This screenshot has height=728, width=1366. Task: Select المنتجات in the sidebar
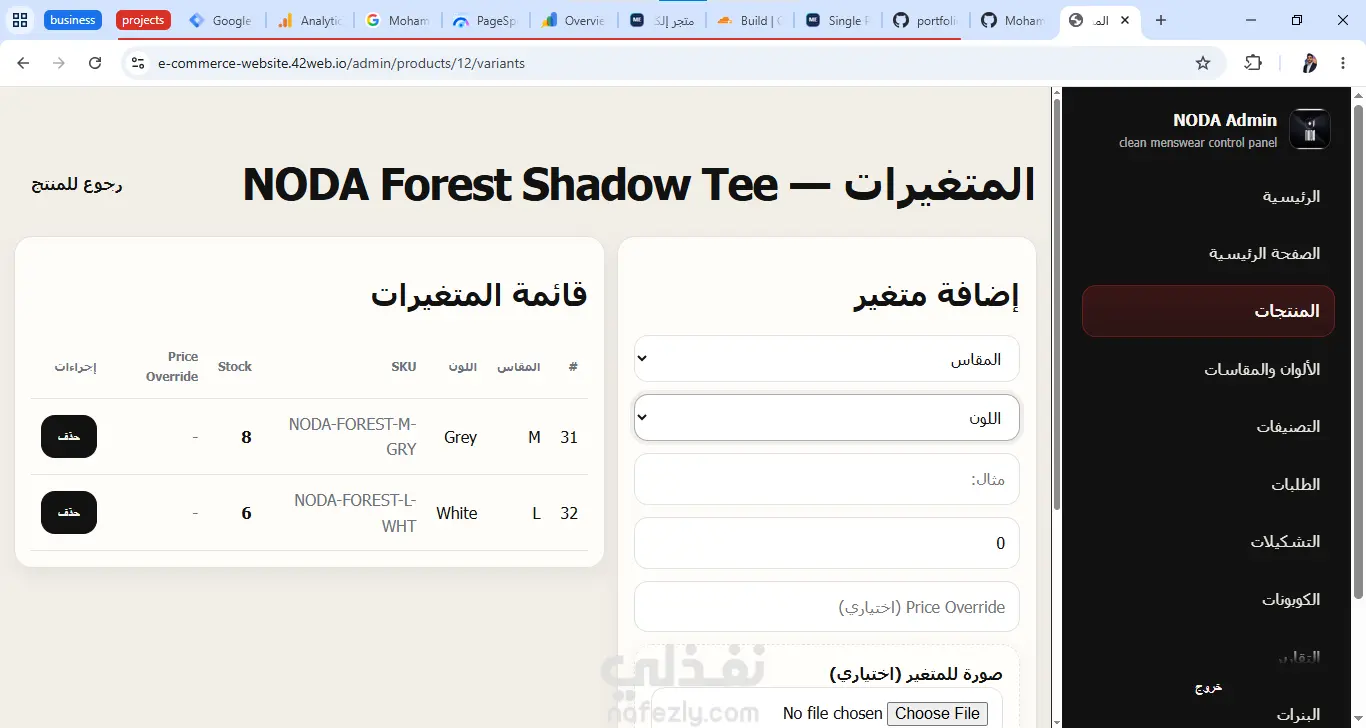tap(1208, 311)
